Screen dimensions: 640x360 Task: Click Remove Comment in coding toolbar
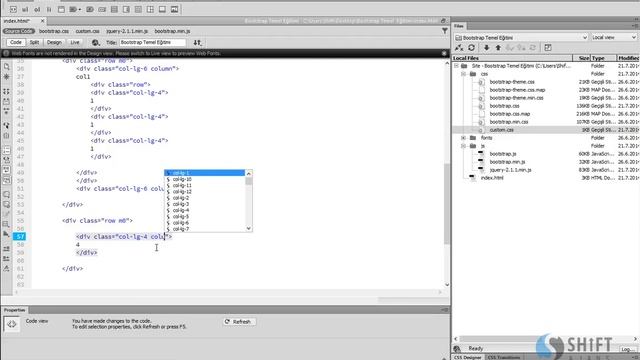coord(6,204)
